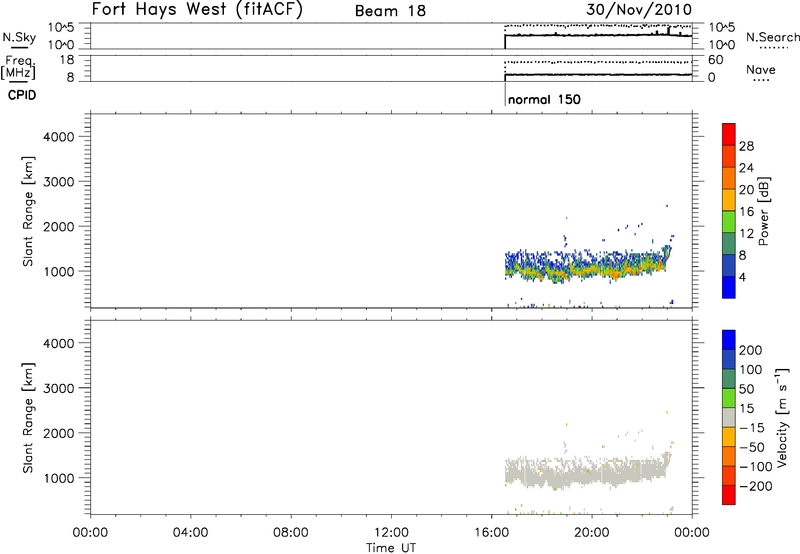Click the "Velocity [m s⁻¹]" colorbar label
The width and height of the screenshot is (800, 554).
click(782, 417)
